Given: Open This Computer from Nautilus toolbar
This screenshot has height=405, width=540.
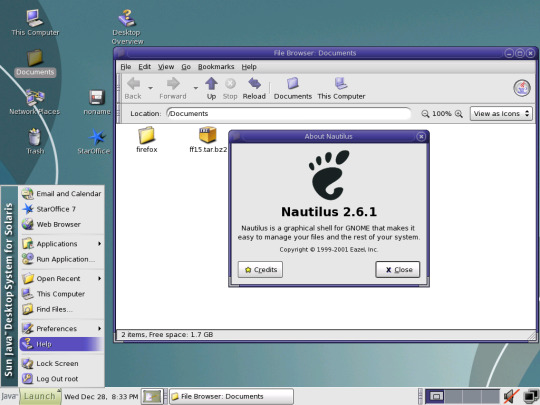Looking at the screenshot, I should pyautogui.click(x=341, y=89).
